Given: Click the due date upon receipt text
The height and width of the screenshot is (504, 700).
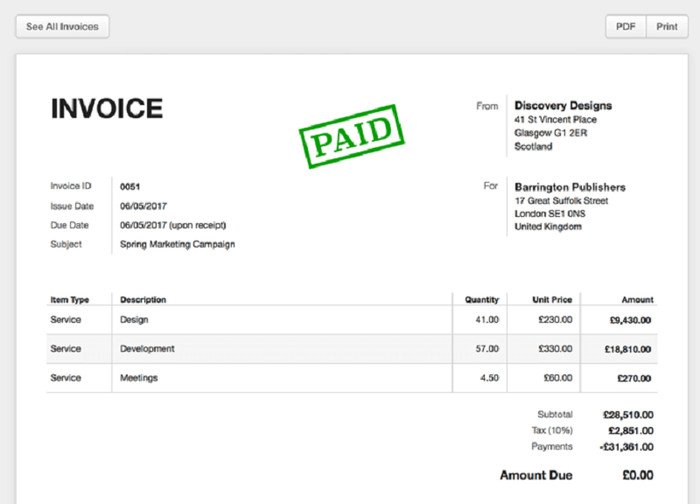Looking at the screenshot, I should point(173,225).
